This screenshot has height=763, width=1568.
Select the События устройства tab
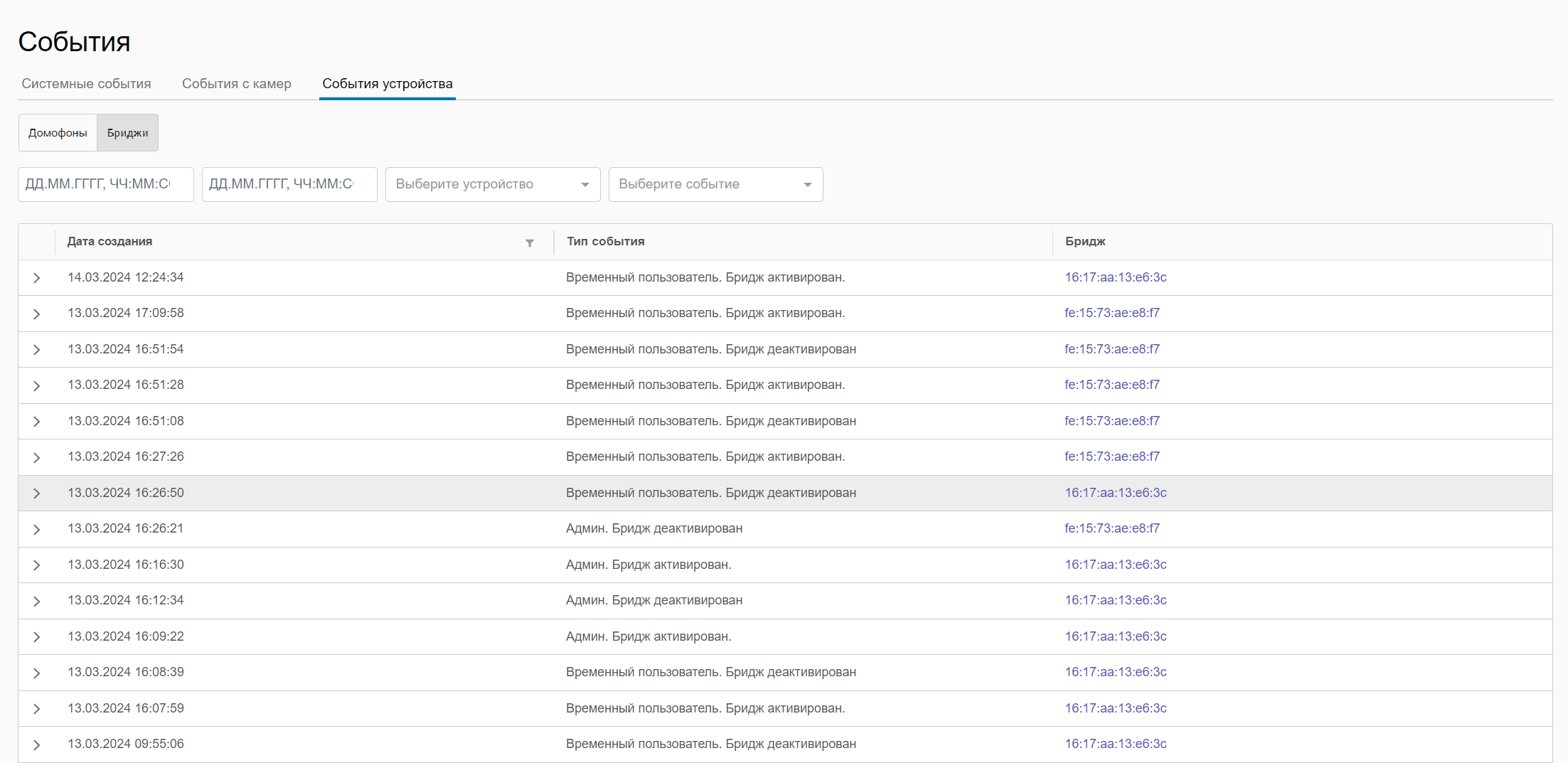tap(387, 84)
